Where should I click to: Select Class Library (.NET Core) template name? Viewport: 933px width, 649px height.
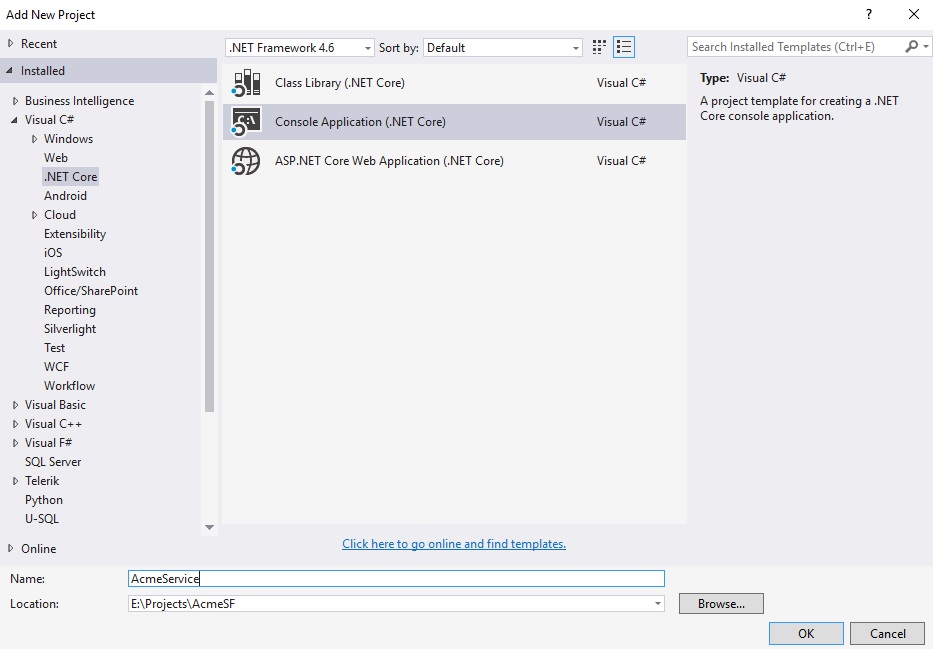340,83
